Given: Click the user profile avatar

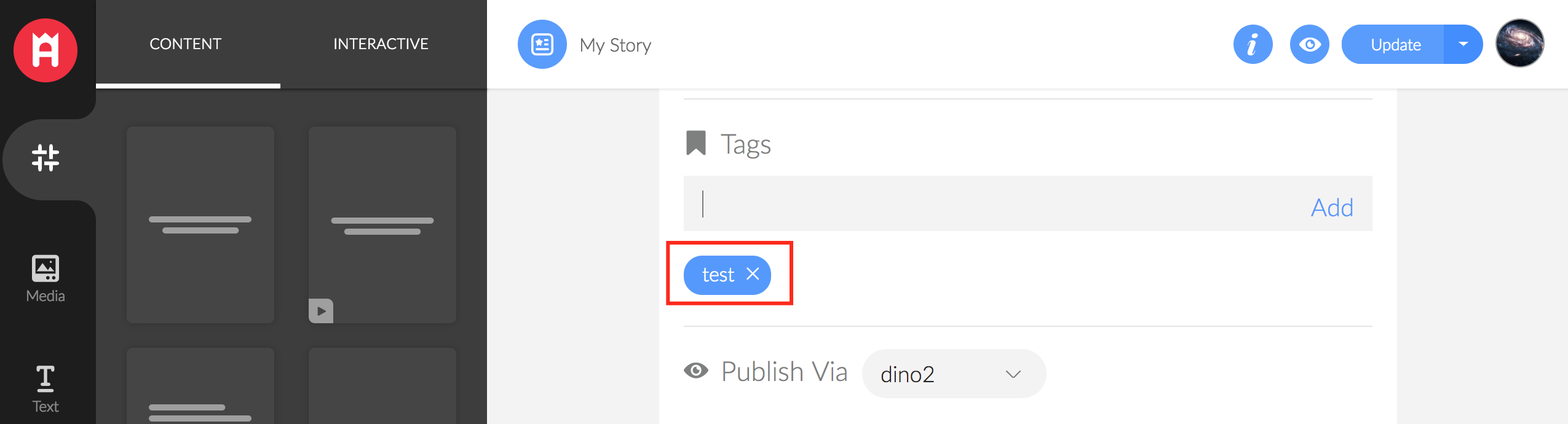Looking at the screenshot, I should point(1519,43).
